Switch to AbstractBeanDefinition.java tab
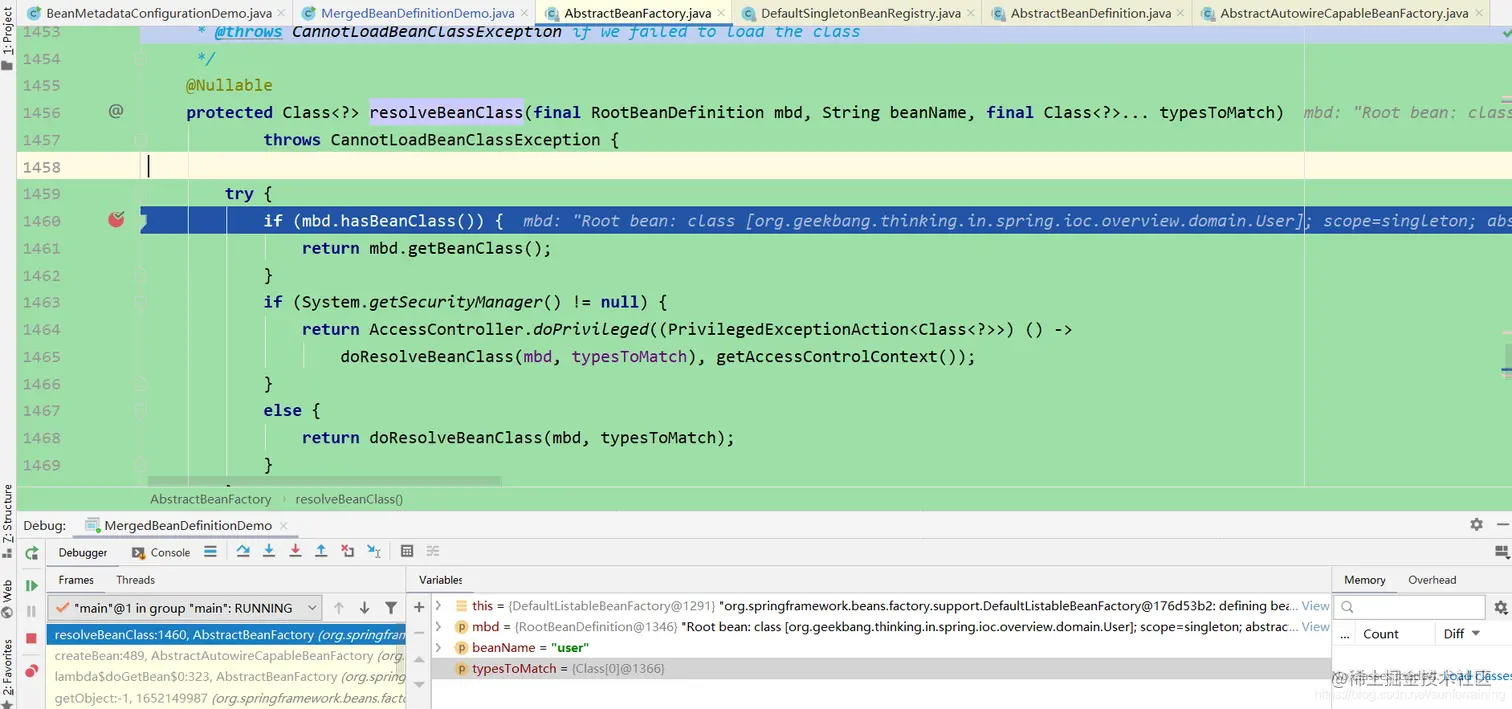The image size is (1512, 709). [x=1090, y=13]
